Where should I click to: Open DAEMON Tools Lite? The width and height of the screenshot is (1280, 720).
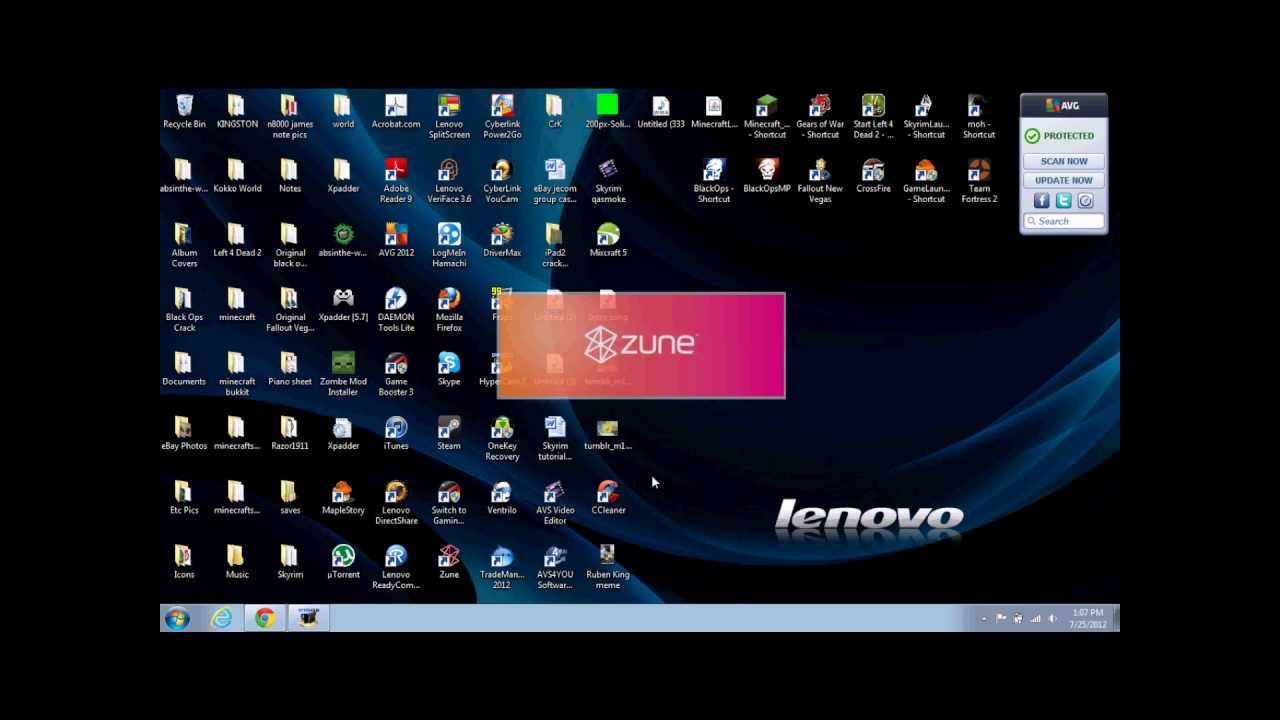[396, 310]
